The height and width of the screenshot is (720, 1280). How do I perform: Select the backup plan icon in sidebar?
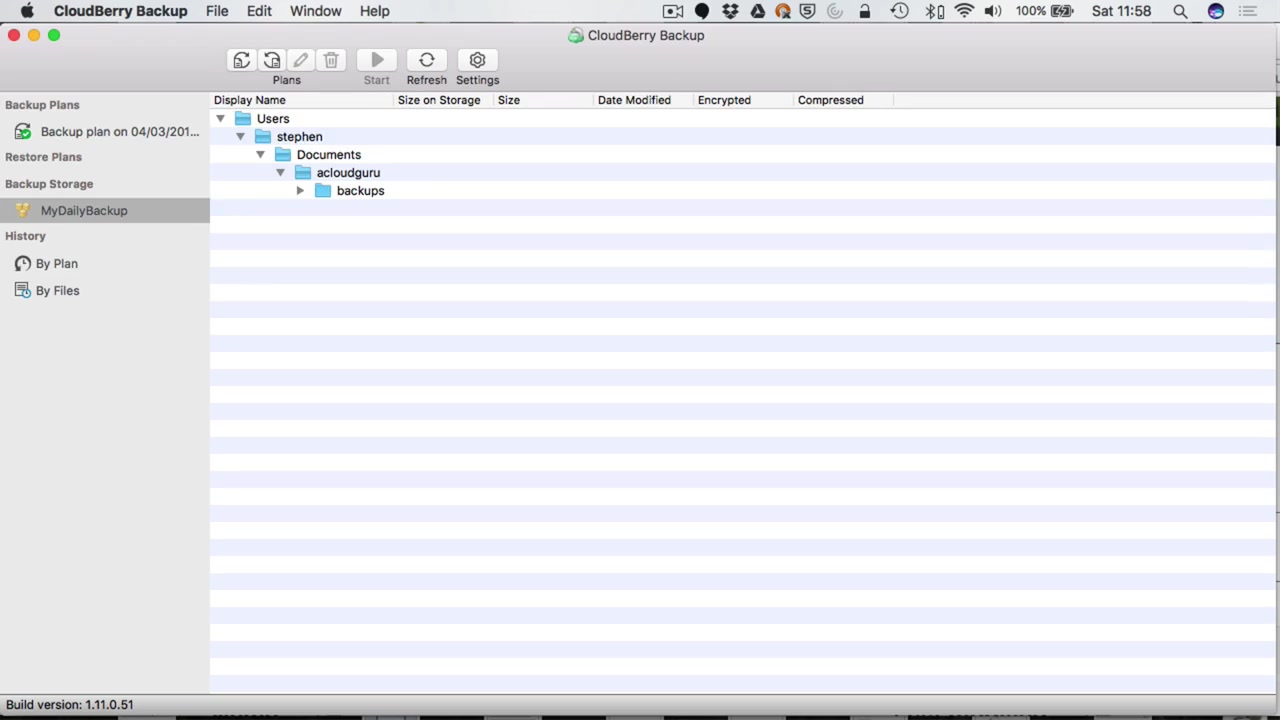(23, 132)
